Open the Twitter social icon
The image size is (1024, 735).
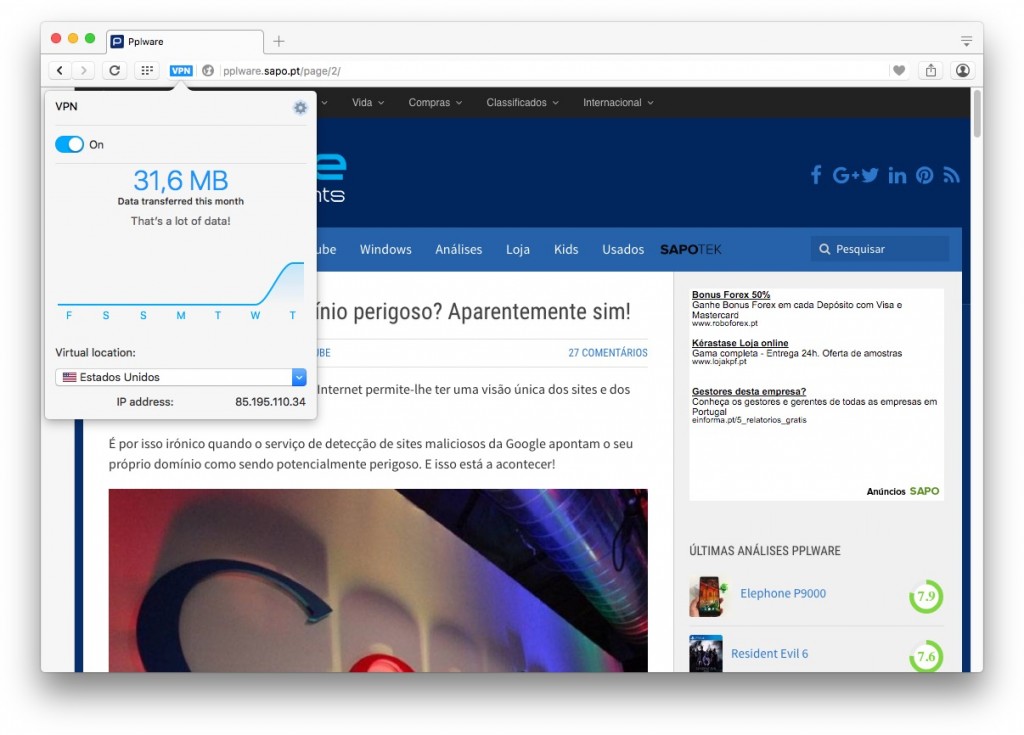point(870,175)
